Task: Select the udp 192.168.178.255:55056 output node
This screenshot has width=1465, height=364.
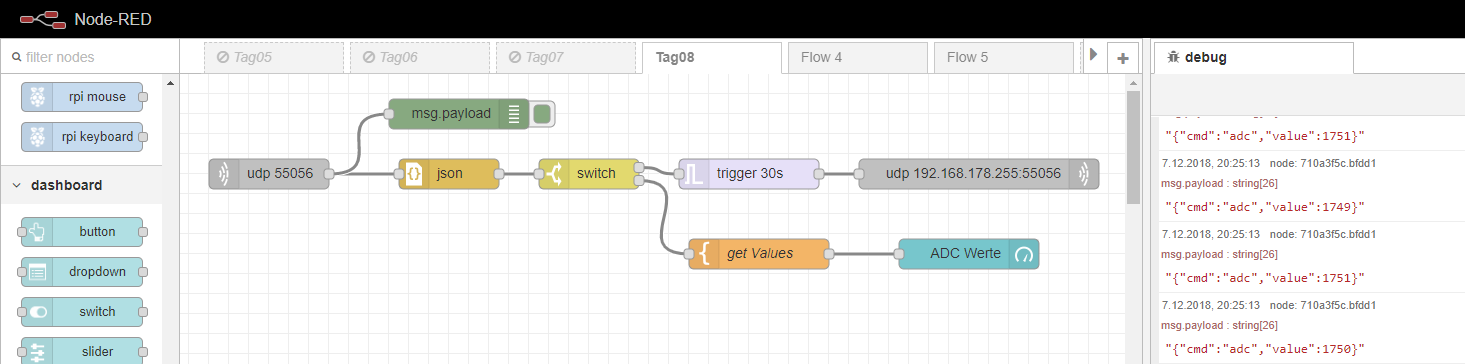Action: coord(979,174)
